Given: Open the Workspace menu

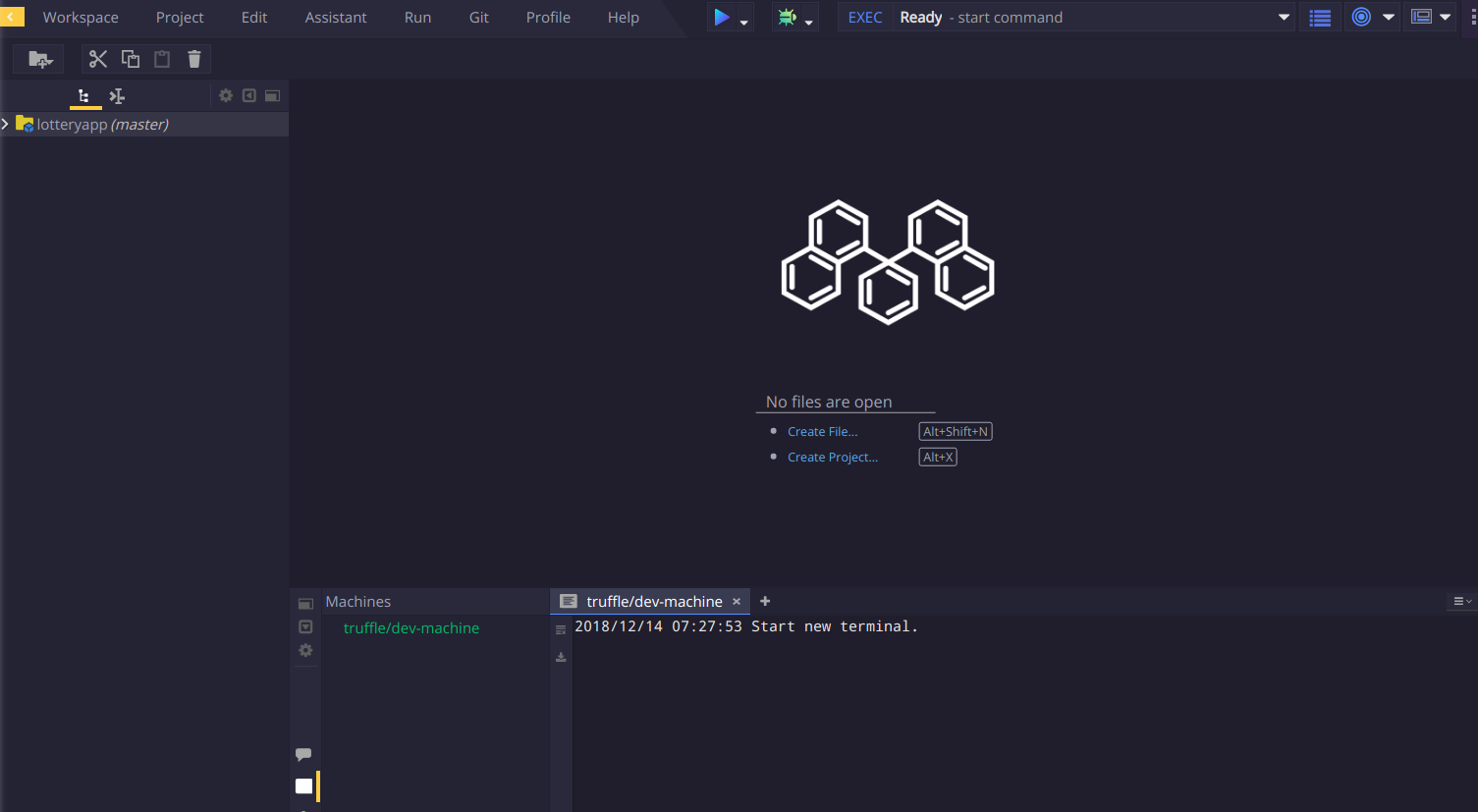Looking at the screenshot, I should pos(81,18).
